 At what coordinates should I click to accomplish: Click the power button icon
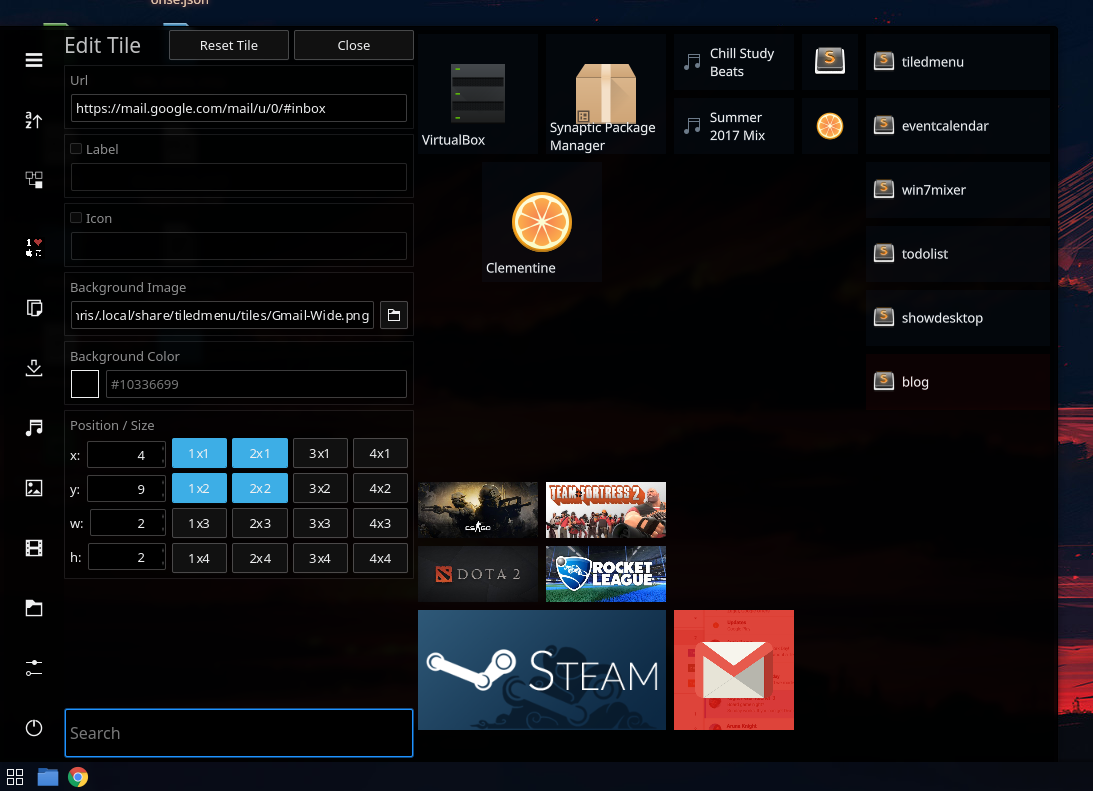click(33, 728)
